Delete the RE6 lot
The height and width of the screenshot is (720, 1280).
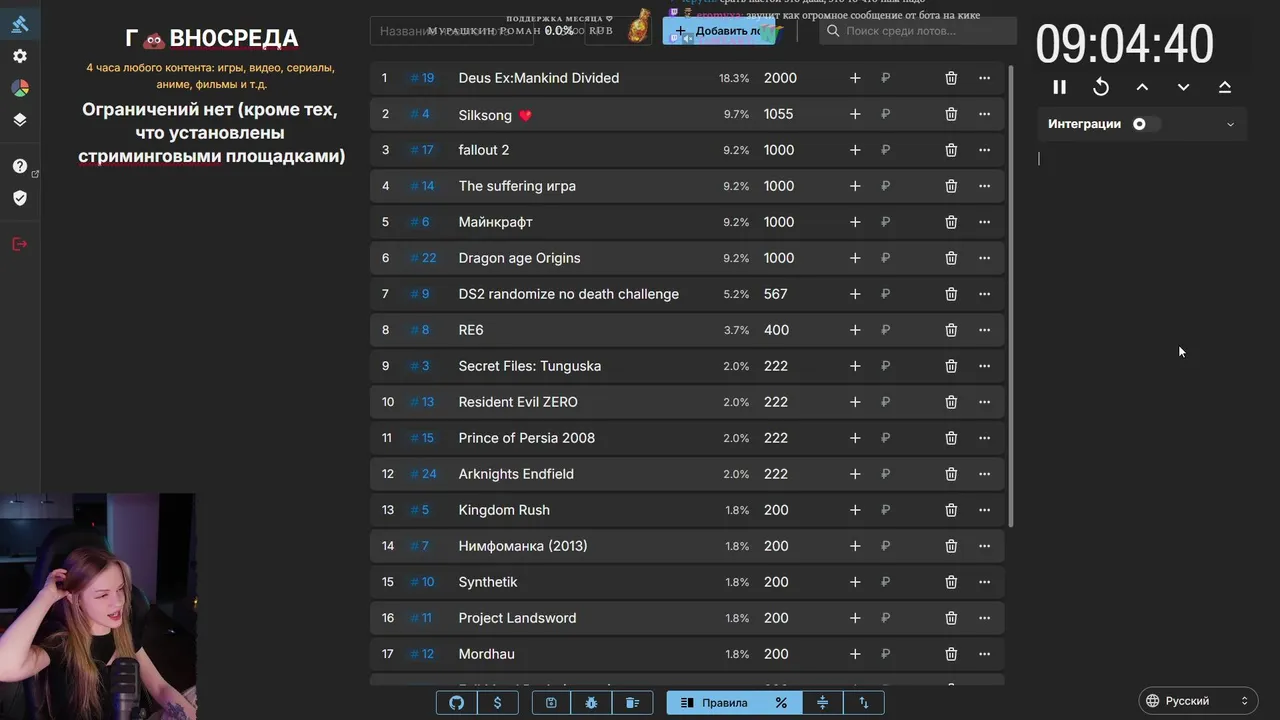pyautogui.click(x=951, y=330)
